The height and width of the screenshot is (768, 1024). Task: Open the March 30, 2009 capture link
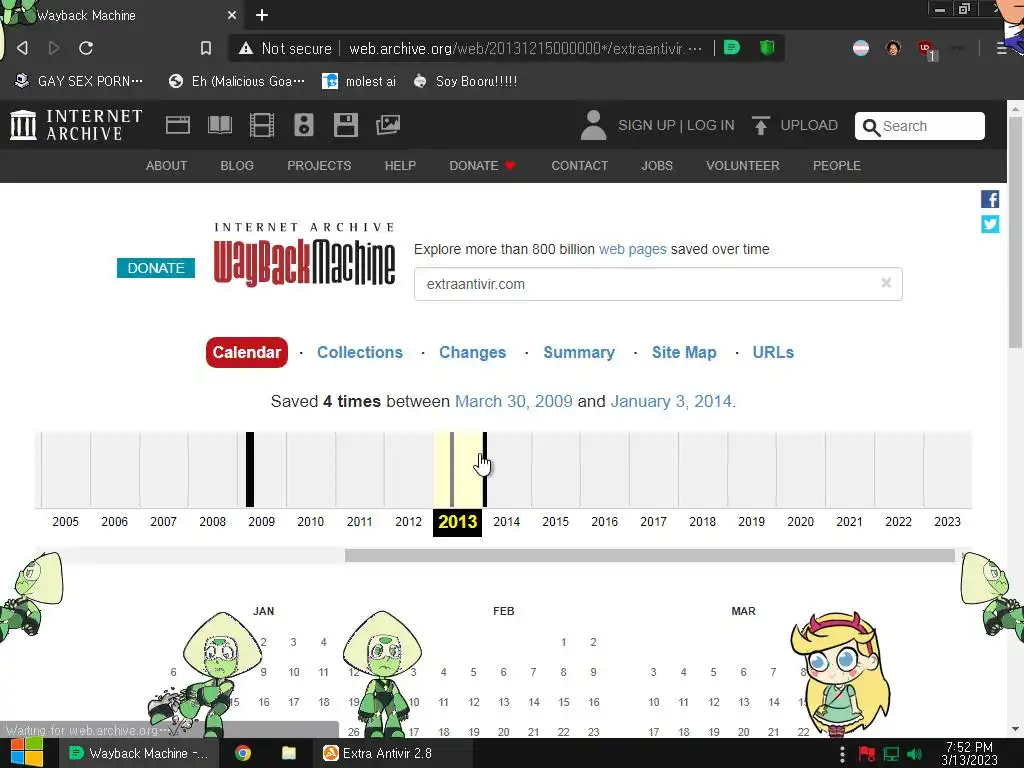pos(513,401)
